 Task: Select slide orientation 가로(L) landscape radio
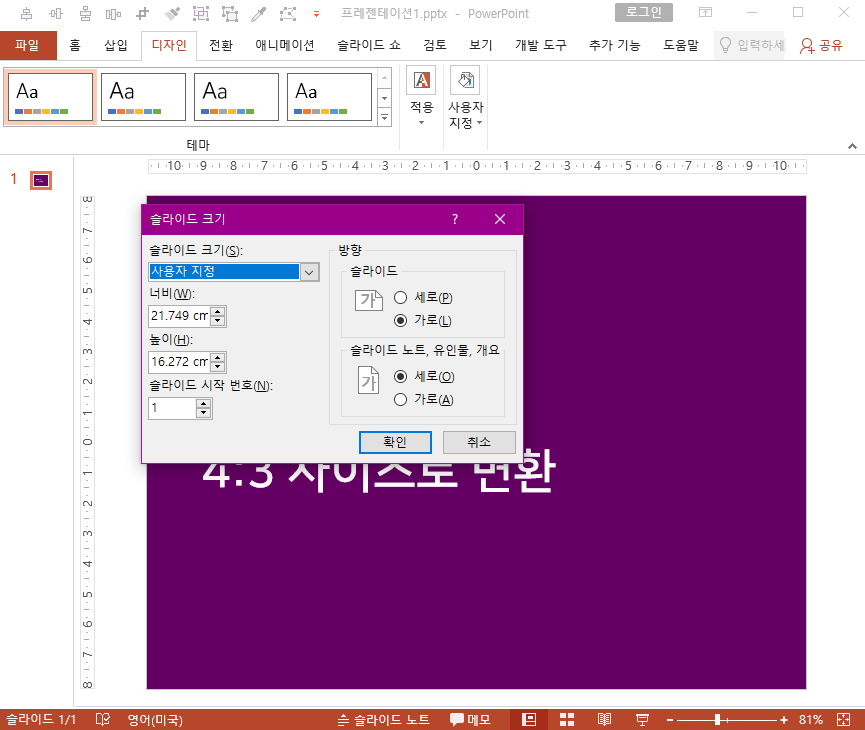401,321
